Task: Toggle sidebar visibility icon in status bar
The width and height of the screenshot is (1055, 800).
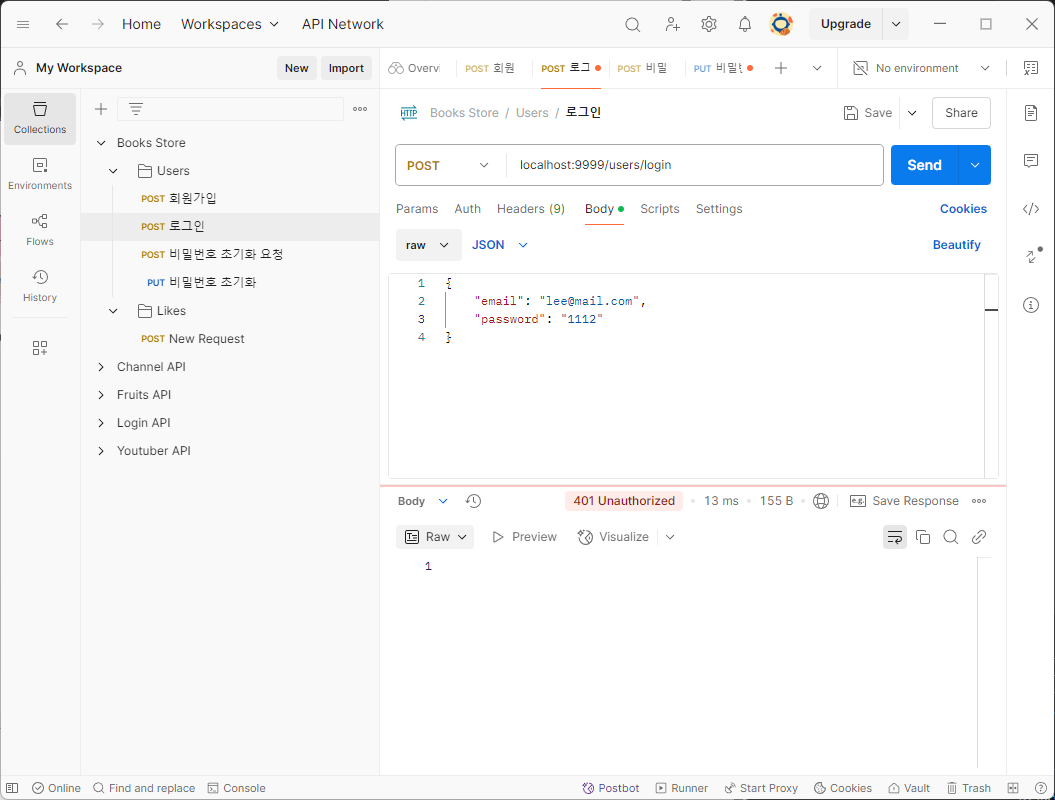Action: (12, 788)
